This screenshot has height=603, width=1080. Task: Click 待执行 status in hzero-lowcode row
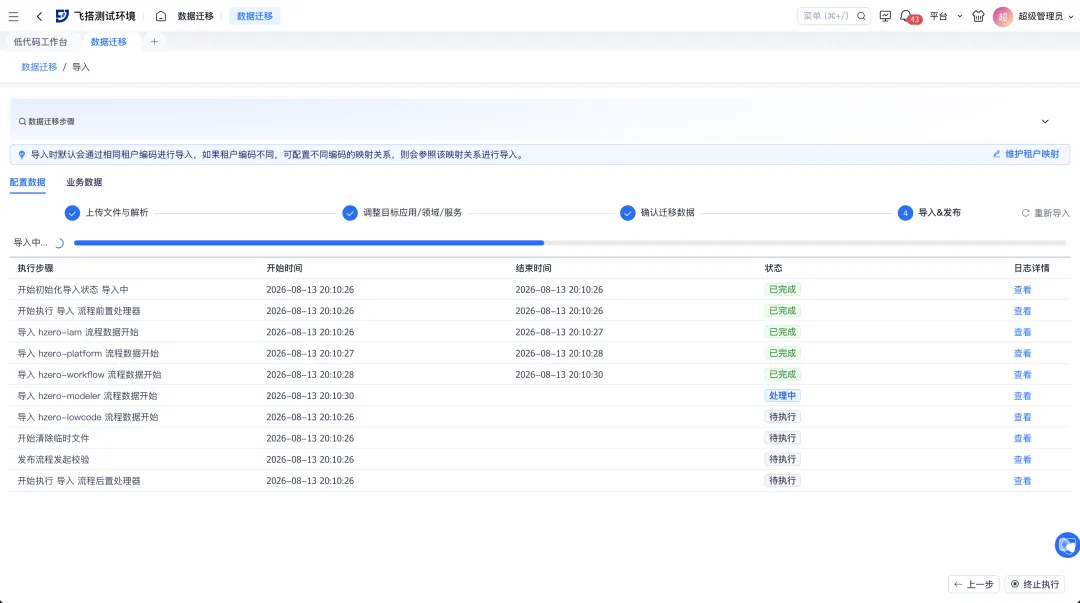point(782,417)
